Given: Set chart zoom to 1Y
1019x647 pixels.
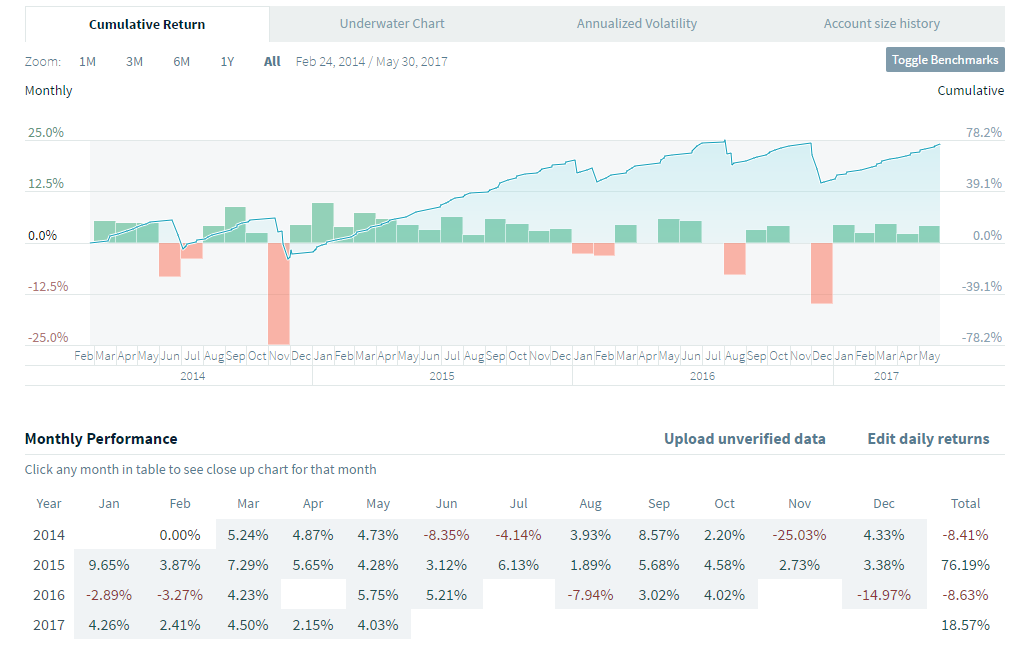Looking at the screenshot, I should coord(227,61).
